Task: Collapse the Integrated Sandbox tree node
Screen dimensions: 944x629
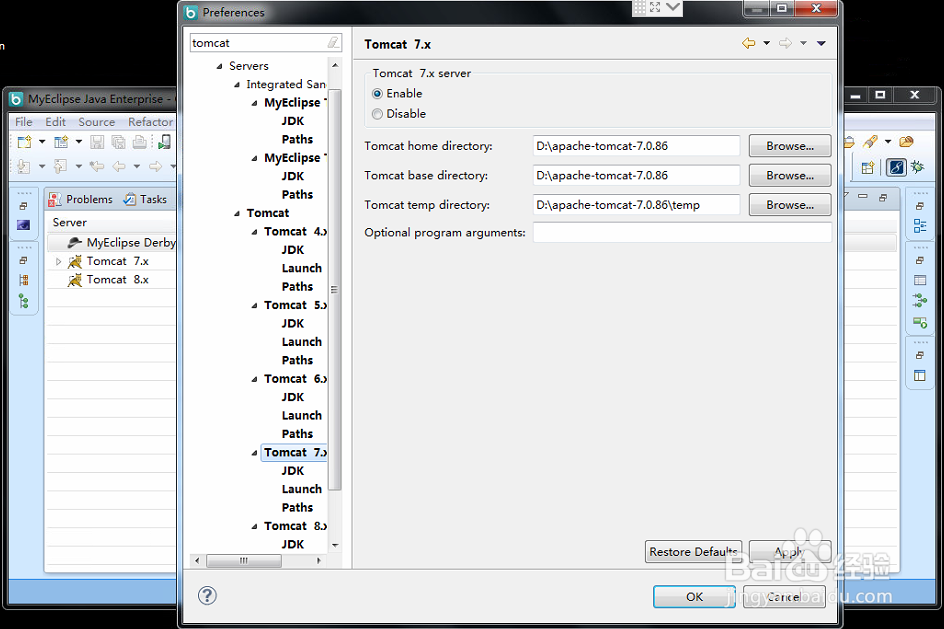Action: coord(237,85)
